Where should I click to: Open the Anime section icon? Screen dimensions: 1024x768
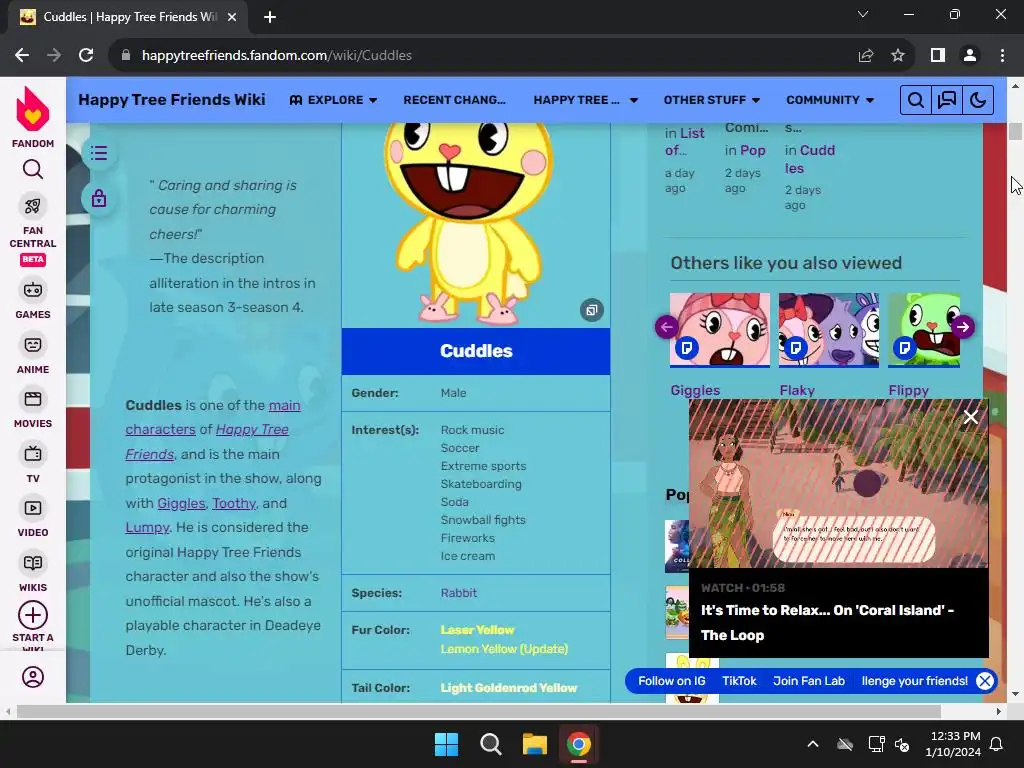click(33, 345)
